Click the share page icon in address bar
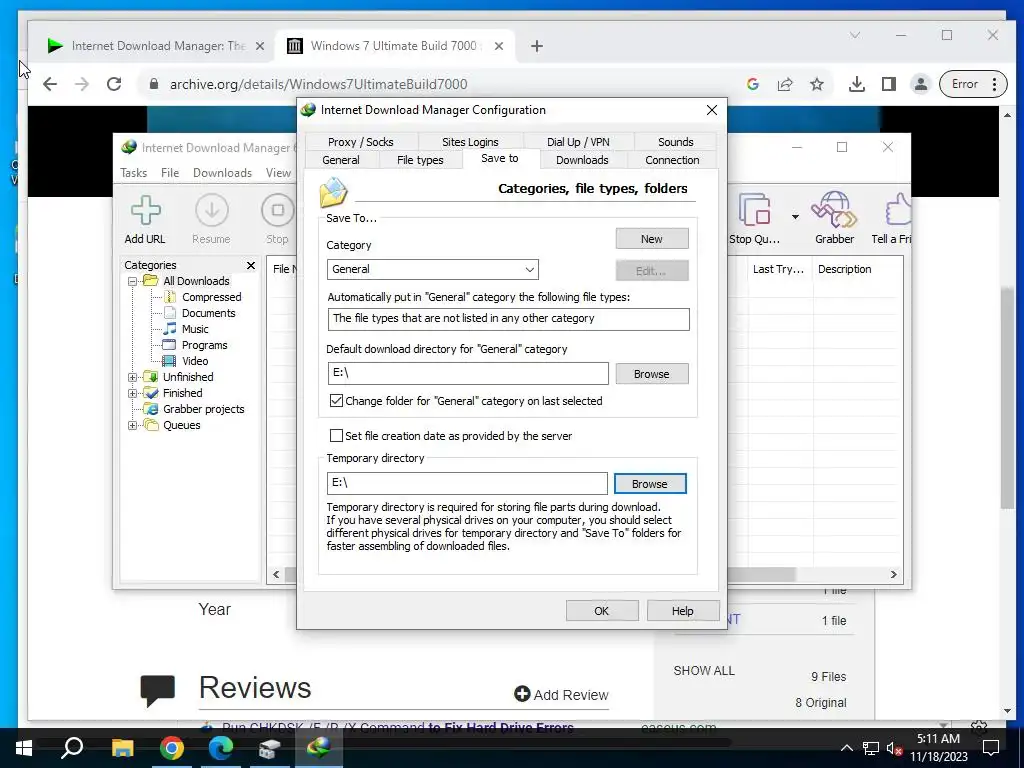 pos(785,84)
